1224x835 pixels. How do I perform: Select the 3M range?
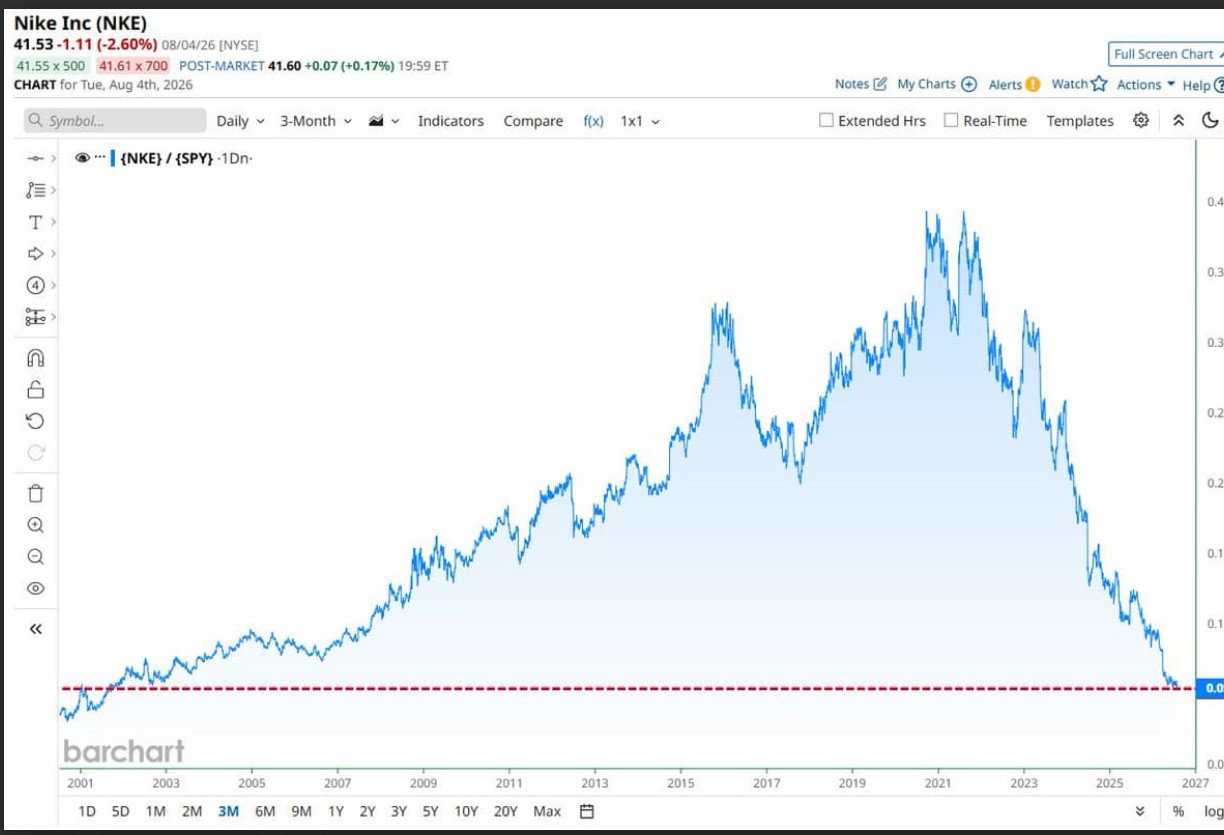coord(228,811)
